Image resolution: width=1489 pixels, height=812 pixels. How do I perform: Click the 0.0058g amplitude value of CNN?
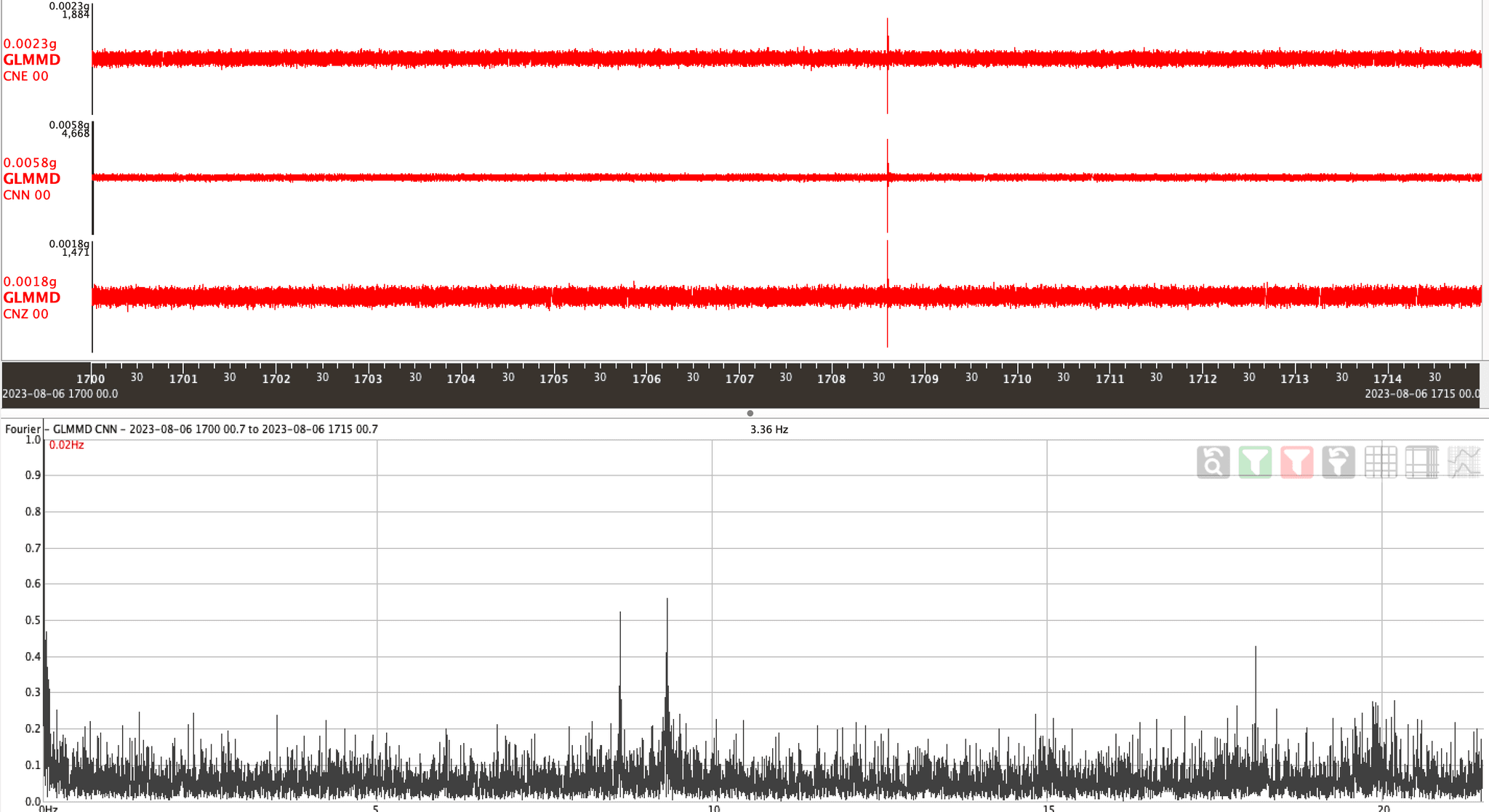(30, 162)
